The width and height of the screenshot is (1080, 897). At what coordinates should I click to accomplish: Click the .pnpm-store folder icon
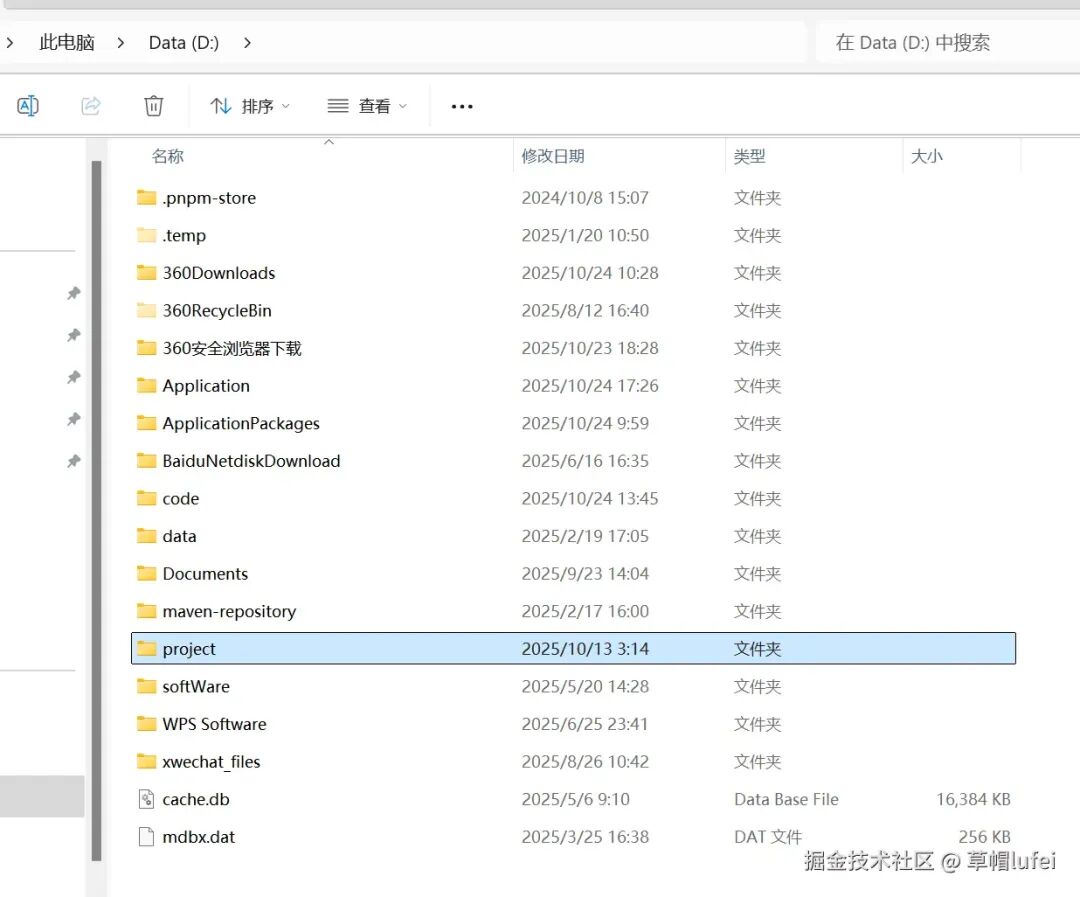[x=146, y=198]
